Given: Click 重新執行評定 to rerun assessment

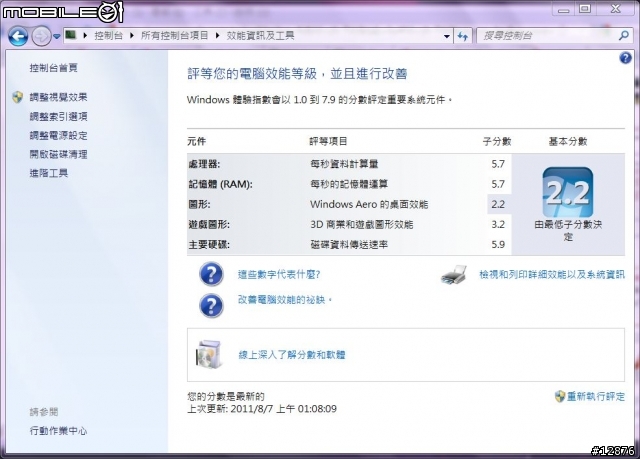Looking at the screenshot, I should (596, 396).
